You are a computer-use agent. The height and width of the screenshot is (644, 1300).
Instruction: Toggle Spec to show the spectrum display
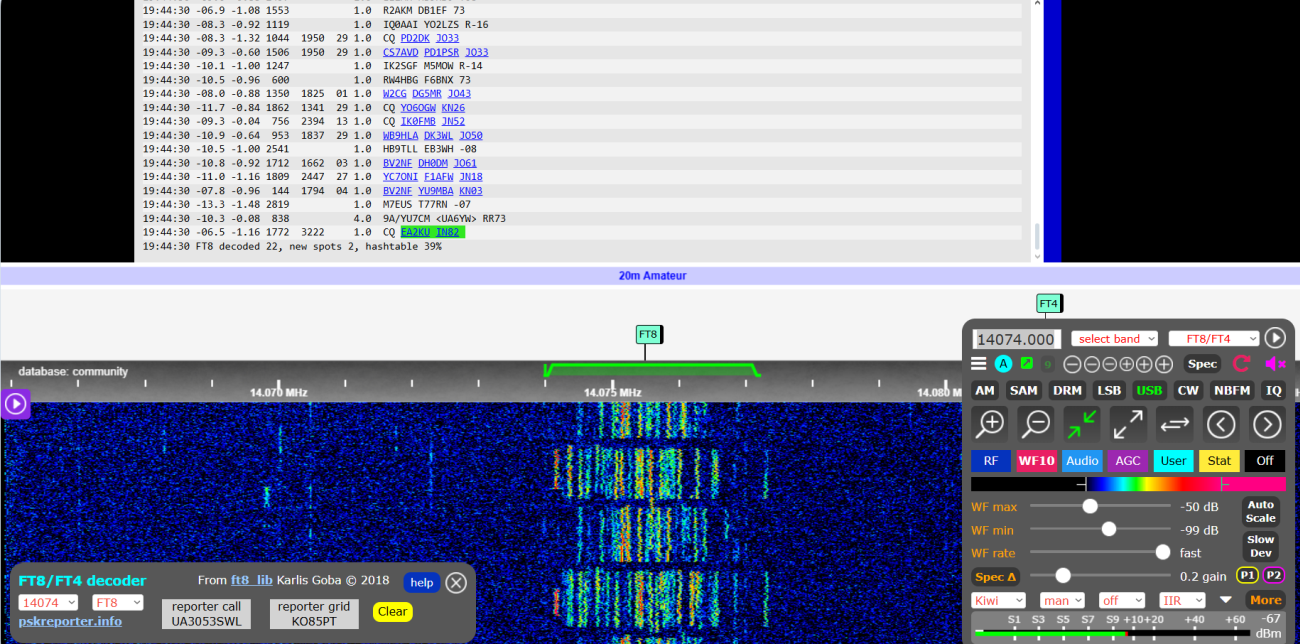tap(1202, 363)
